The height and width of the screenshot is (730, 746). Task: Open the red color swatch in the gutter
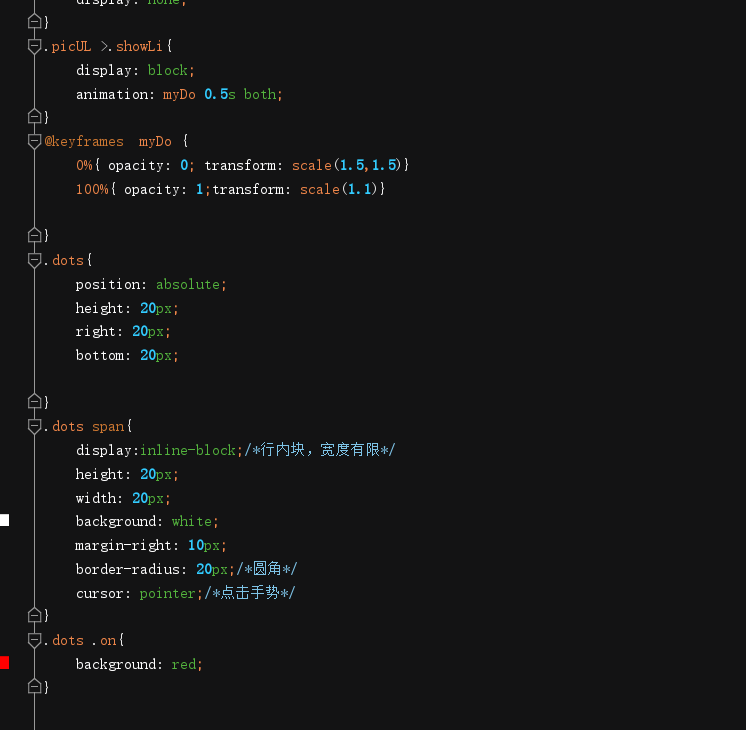(4, 662)
